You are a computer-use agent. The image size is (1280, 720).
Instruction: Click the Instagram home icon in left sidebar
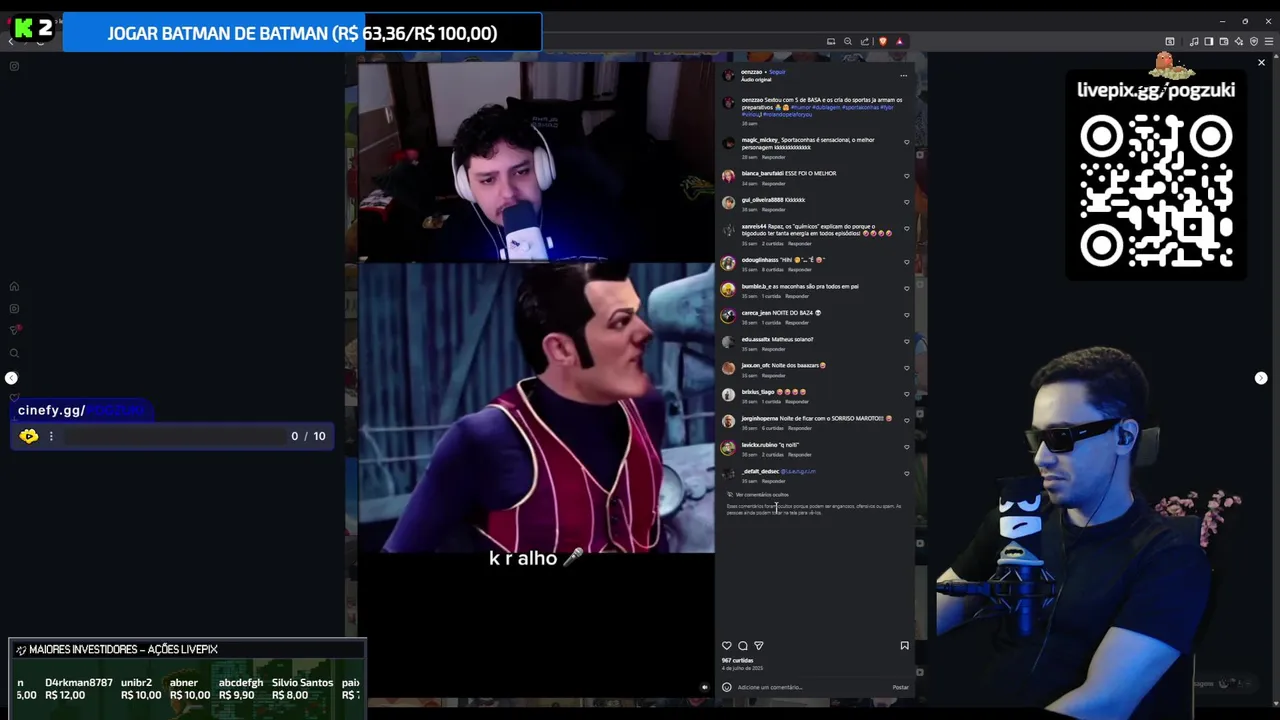14,287
